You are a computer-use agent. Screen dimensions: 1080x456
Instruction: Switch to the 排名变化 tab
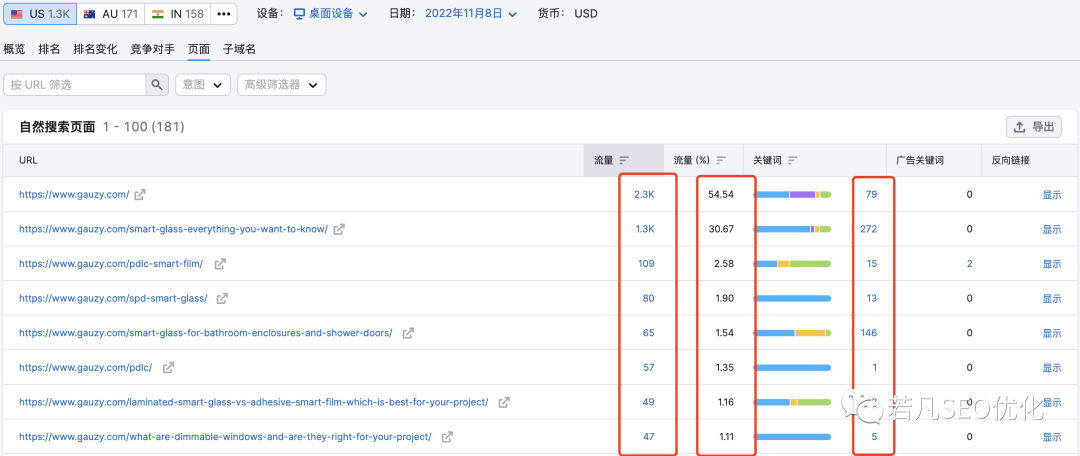(x=95, y=49)
